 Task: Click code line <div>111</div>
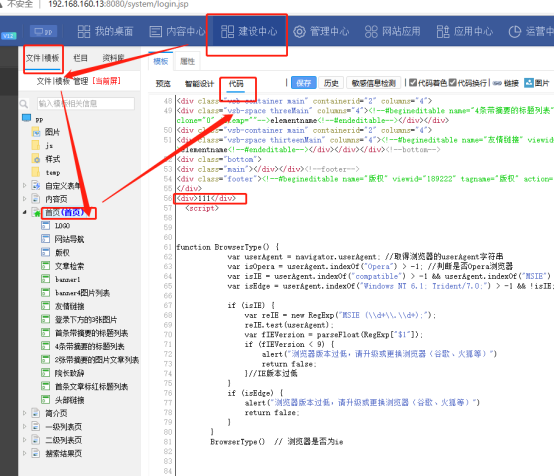[206, 198]
